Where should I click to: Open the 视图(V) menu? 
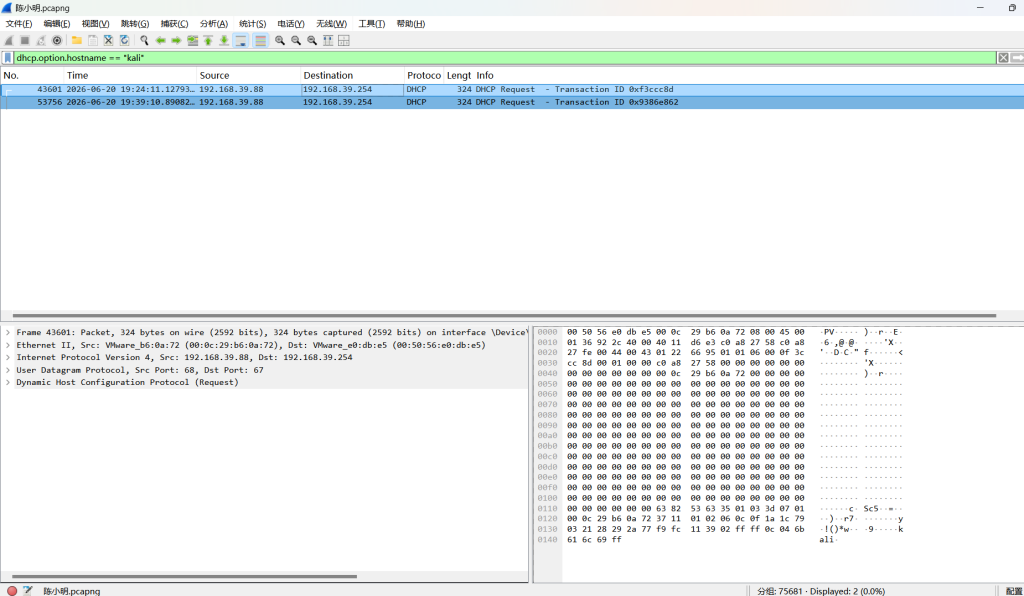coord(95,24)
